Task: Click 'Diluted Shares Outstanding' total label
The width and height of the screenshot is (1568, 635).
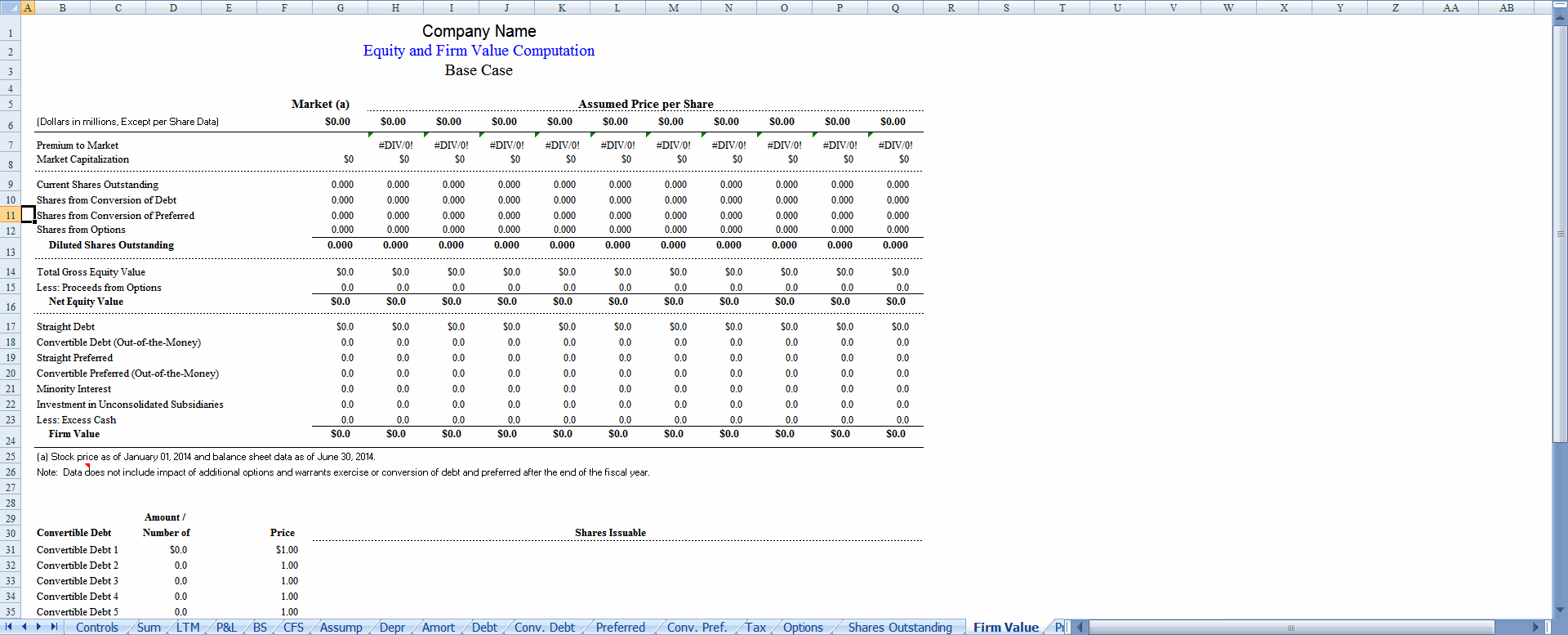Action: point(111,245)
